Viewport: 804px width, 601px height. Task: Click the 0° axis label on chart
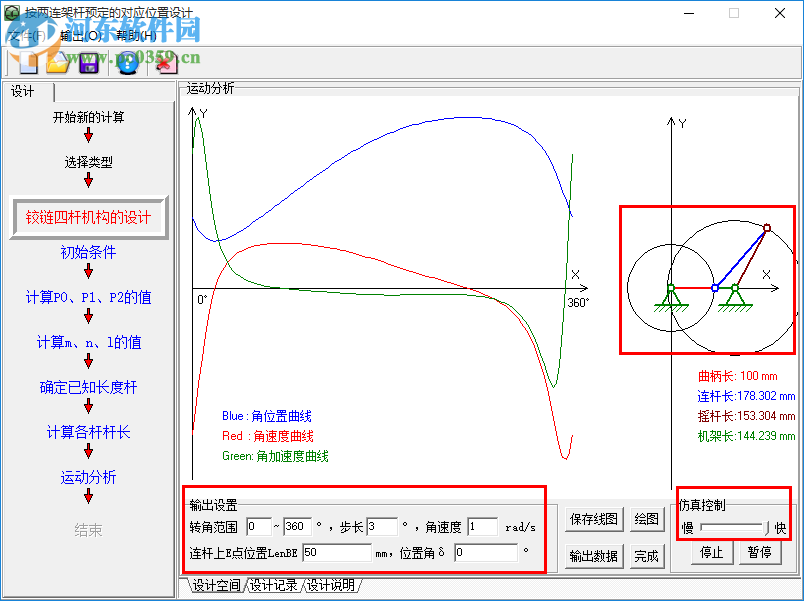(x=202, y=299)
